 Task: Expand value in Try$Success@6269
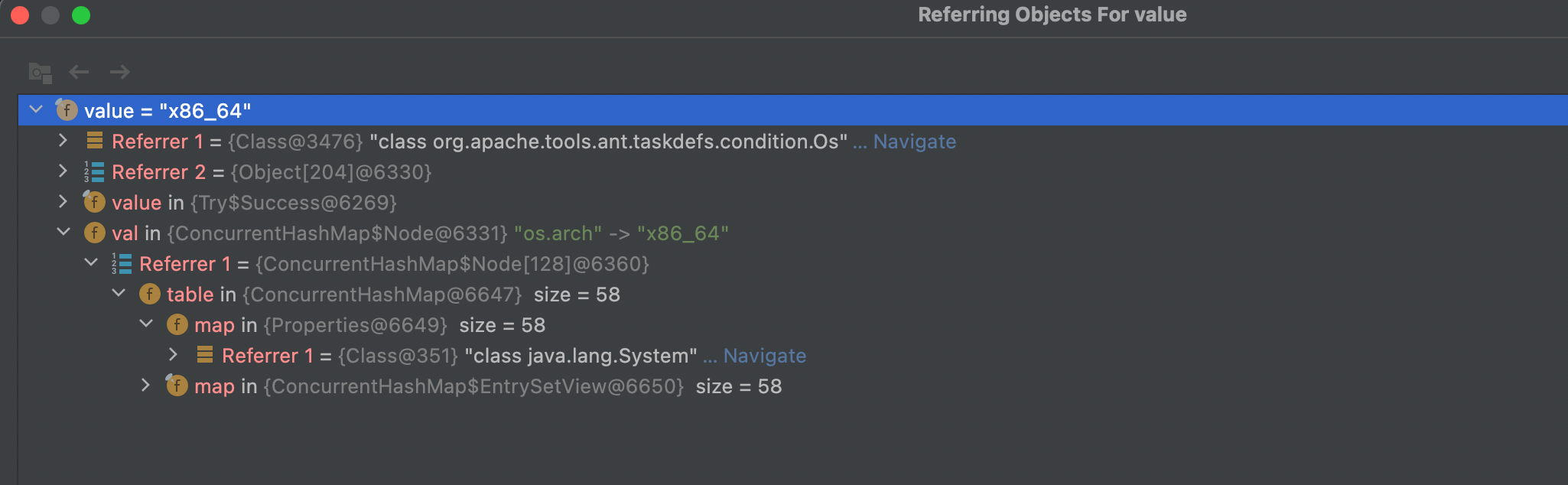(x=63, y=202)
